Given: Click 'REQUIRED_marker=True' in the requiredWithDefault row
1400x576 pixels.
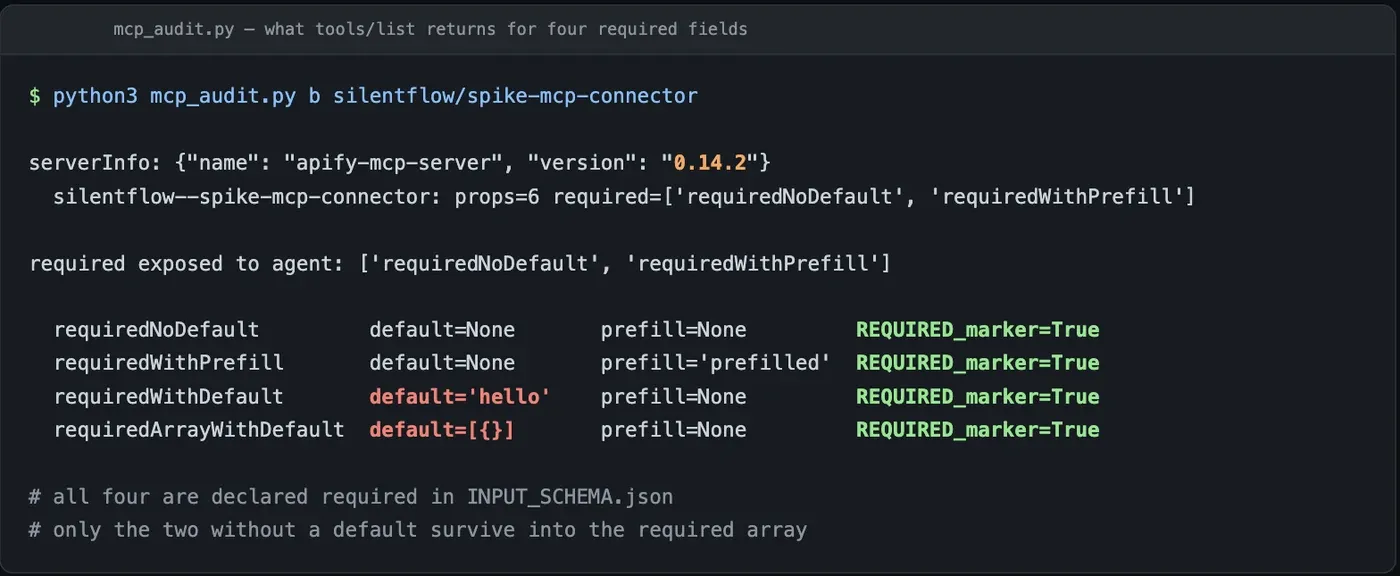Looking at the screenshot, I should [978, 397].
